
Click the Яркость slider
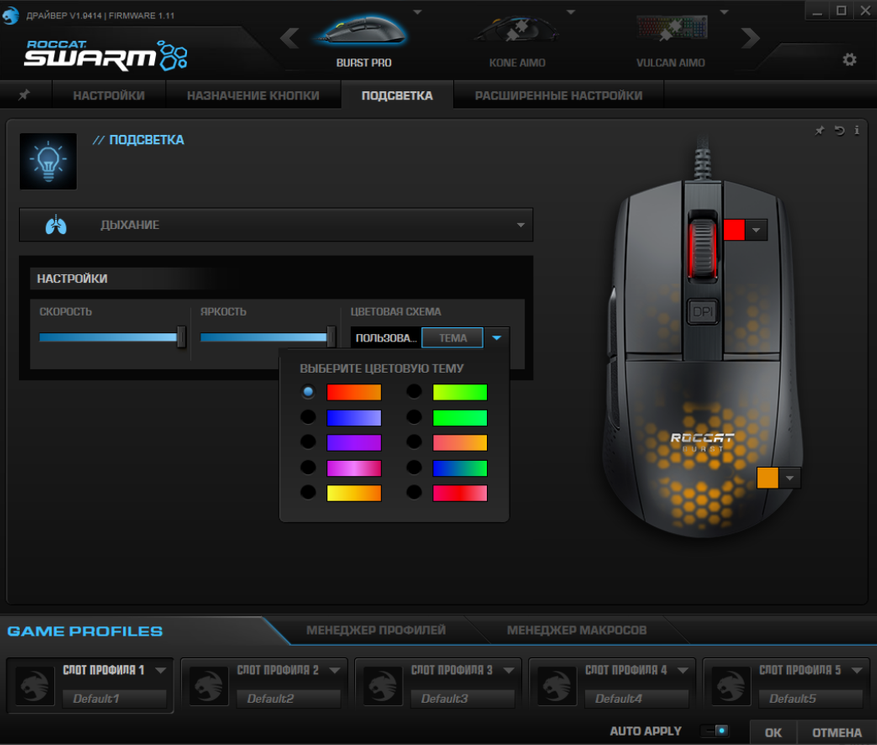[x=267, y=337]
